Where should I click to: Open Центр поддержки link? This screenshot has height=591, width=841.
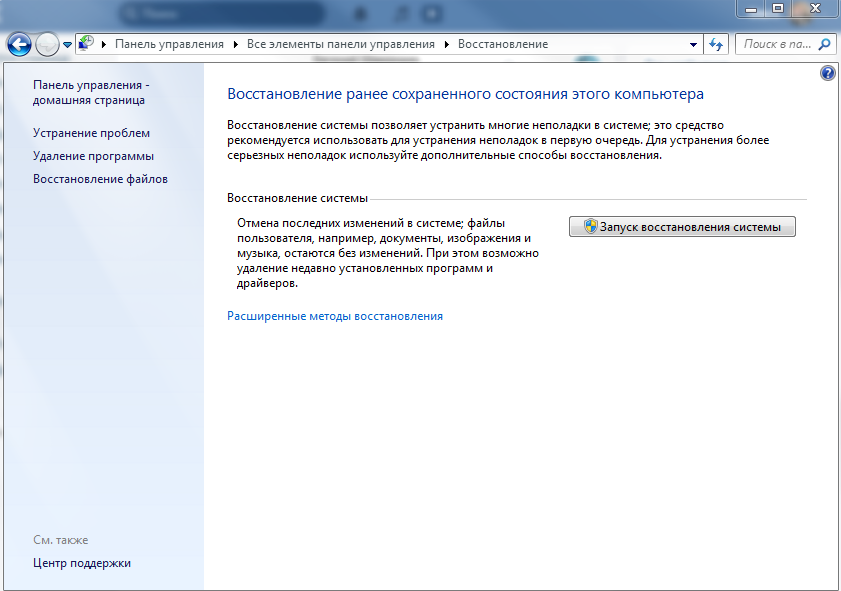click(82, 563)
